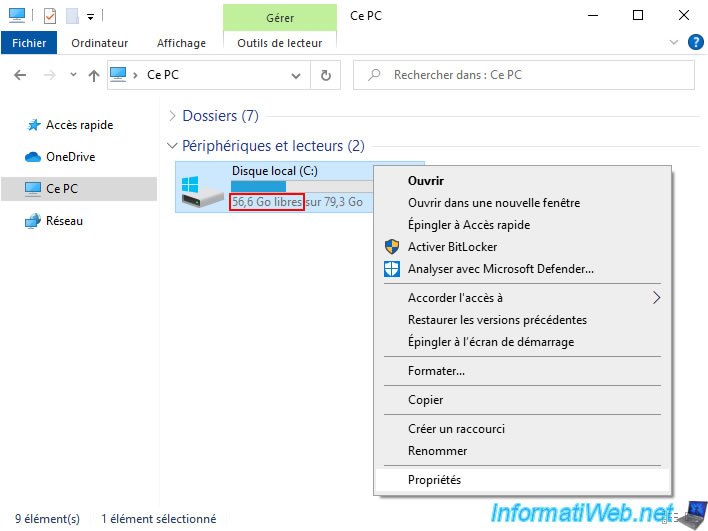Click the Ce PC breadcrumb in address bar
708x531 pixels.
(163, 75)
